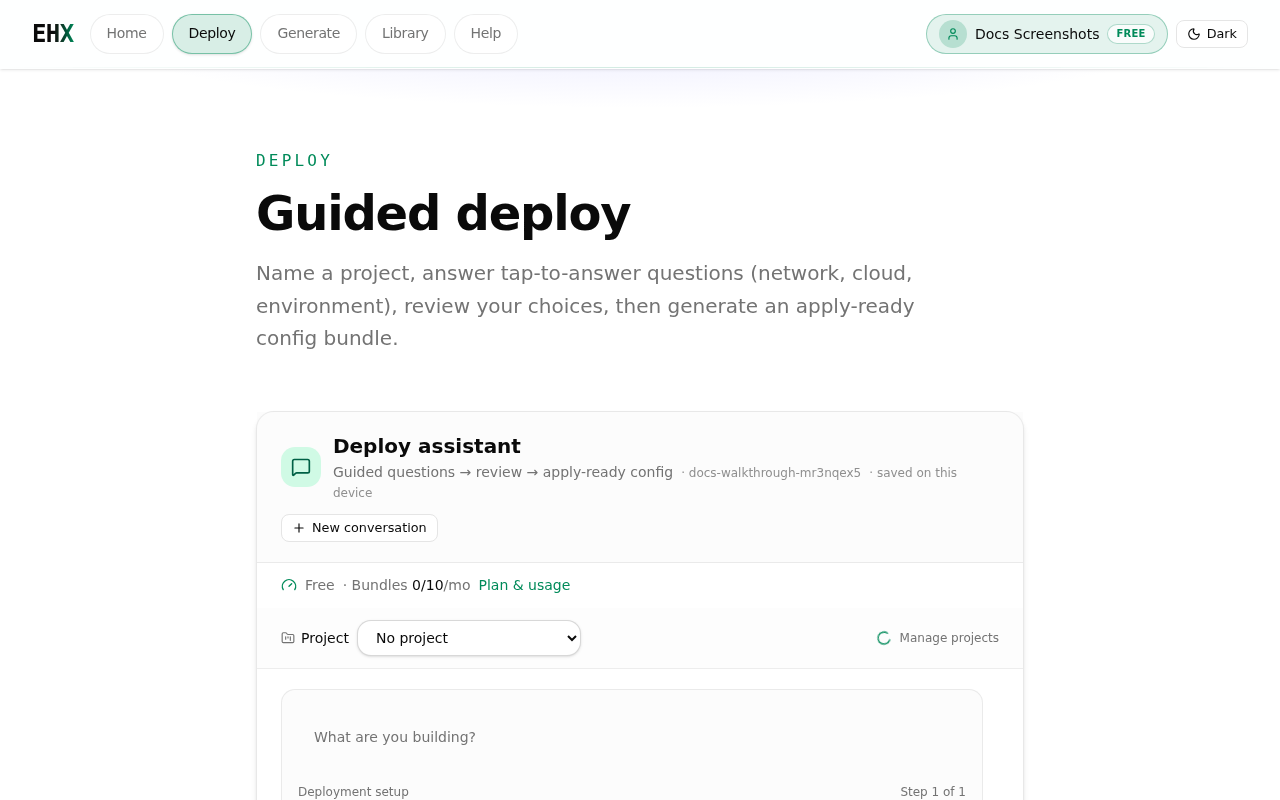This screenshot has height=800, width=1280.
Task: Open the Home tab
Action: coord(127,34)
